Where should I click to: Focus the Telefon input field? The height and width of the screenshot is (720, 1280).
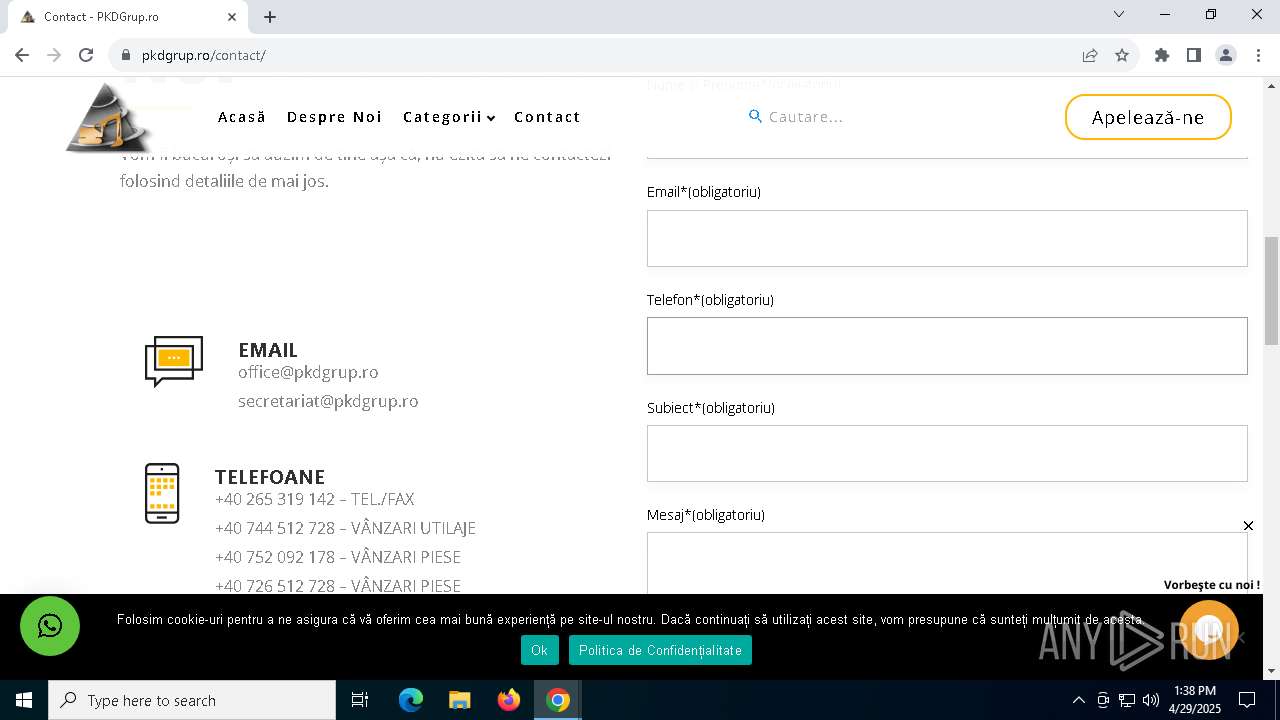pyautogui.click(x=947, y=346)
